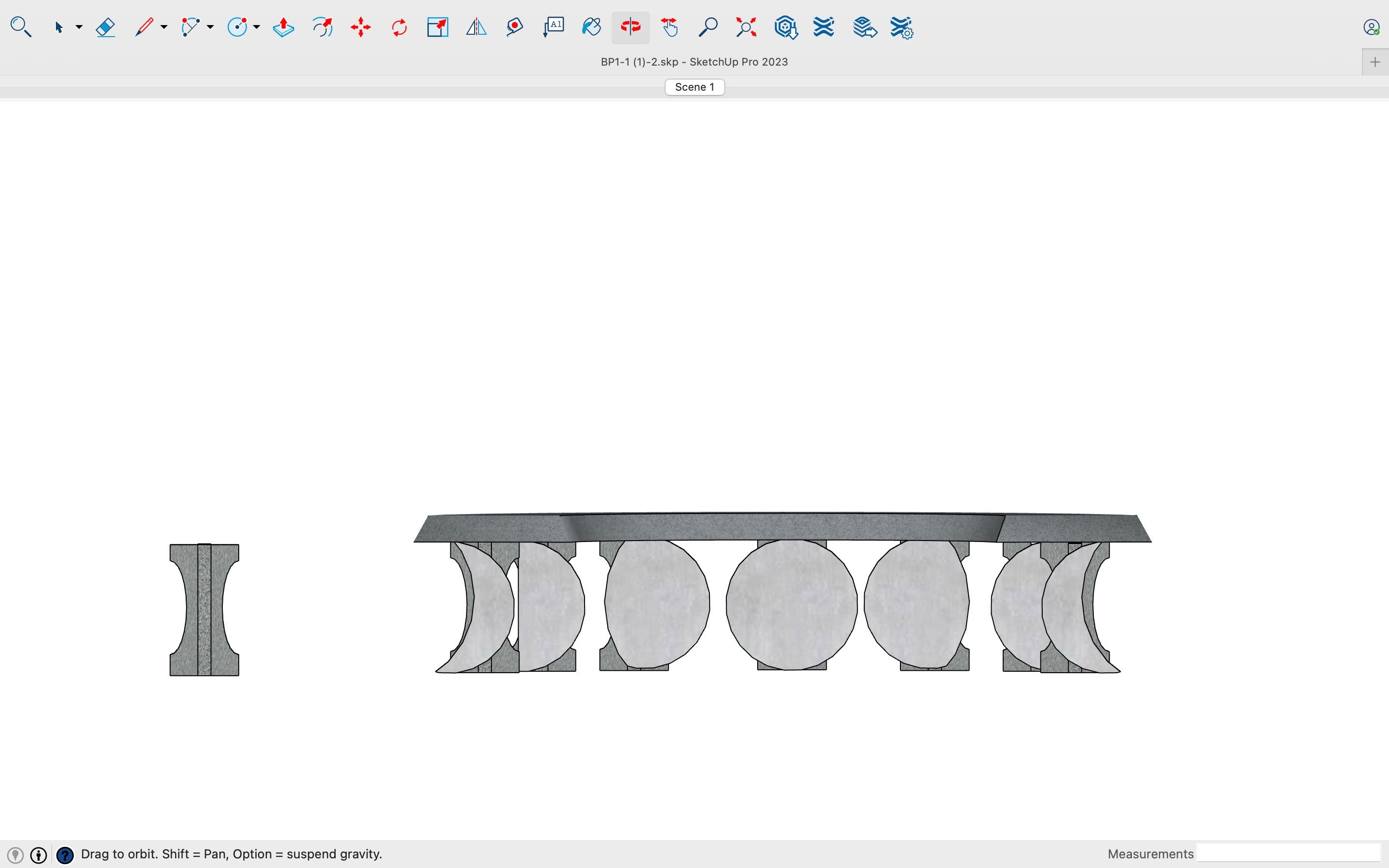Select the Scale tool

click(437, 27)
